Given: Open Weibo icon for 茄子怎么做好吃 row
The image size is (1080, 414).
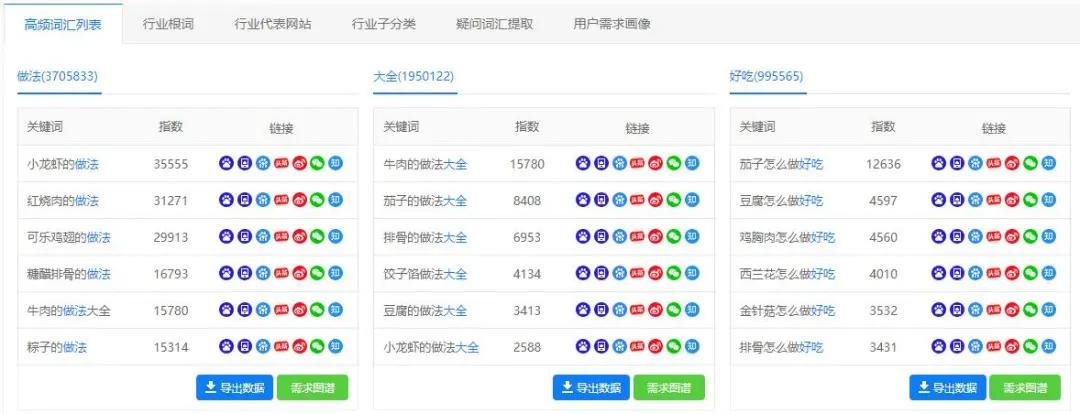Looking at the screenshot, I should click(1012, 163).
